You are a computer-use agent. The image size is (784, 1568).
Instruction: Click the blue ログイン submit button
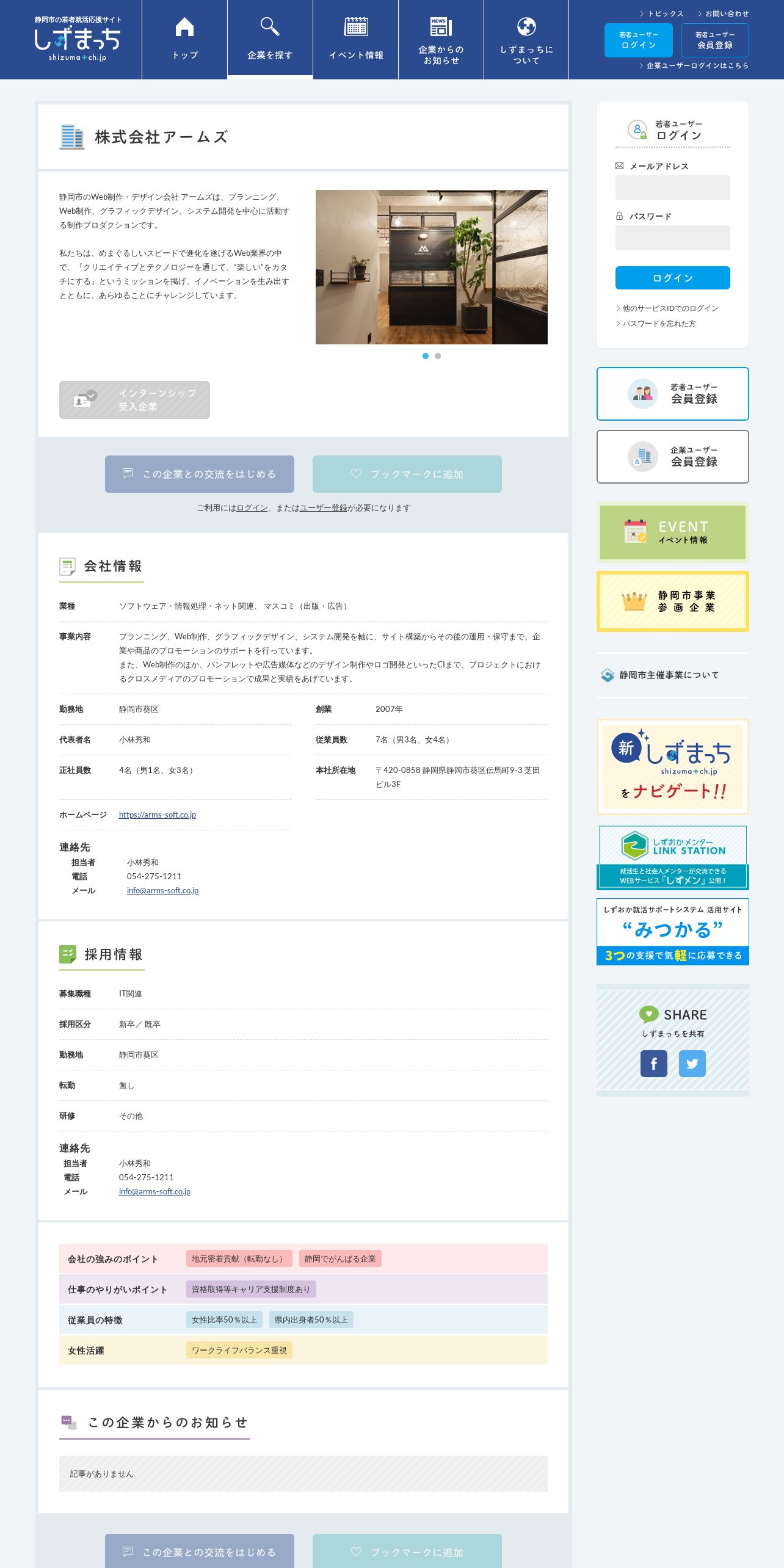(x=672, y=278)
